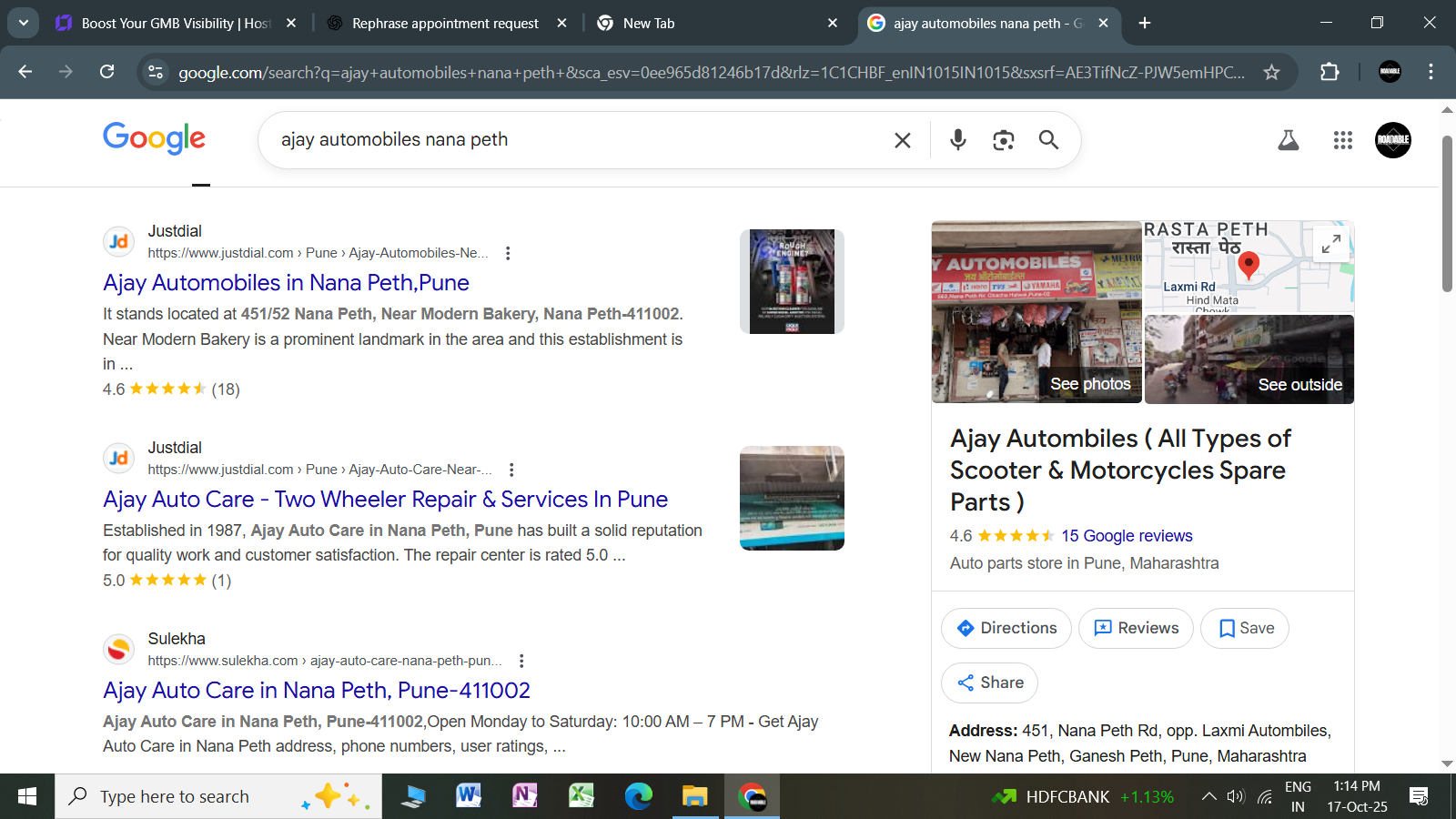Open Chrome three-dot menu
Screen dimensions: 1456x819
point(1431,72)
